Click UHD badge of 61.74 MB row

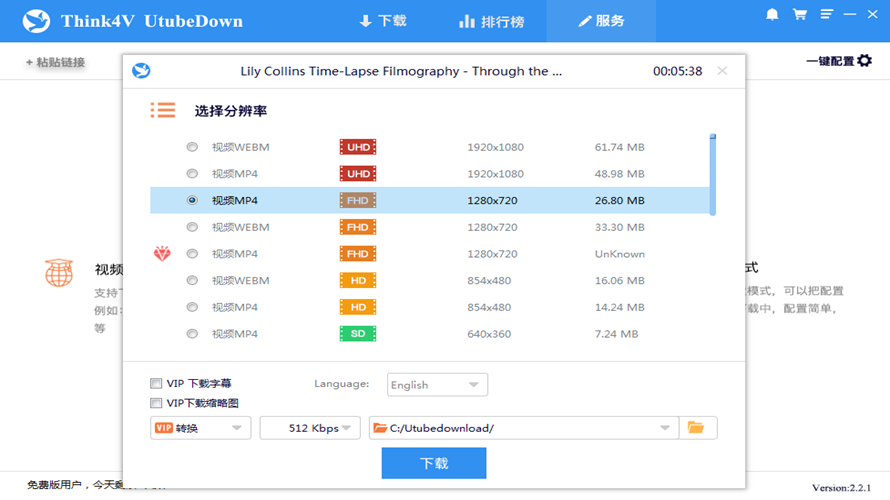click(x=358, y=147)
